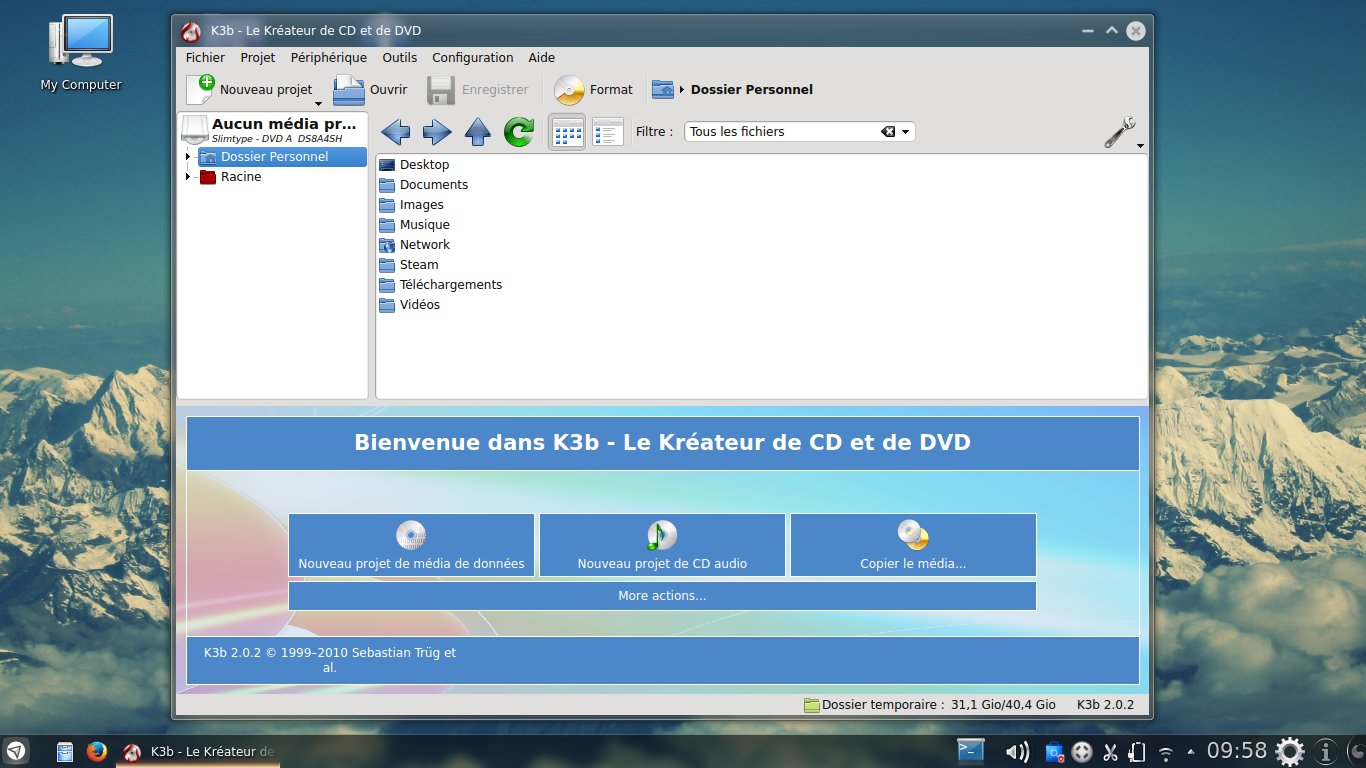Viewport: 1366px width, 768px height.
Task: Click the taskbar file manager icon
Action: click(x=65, y=752)
